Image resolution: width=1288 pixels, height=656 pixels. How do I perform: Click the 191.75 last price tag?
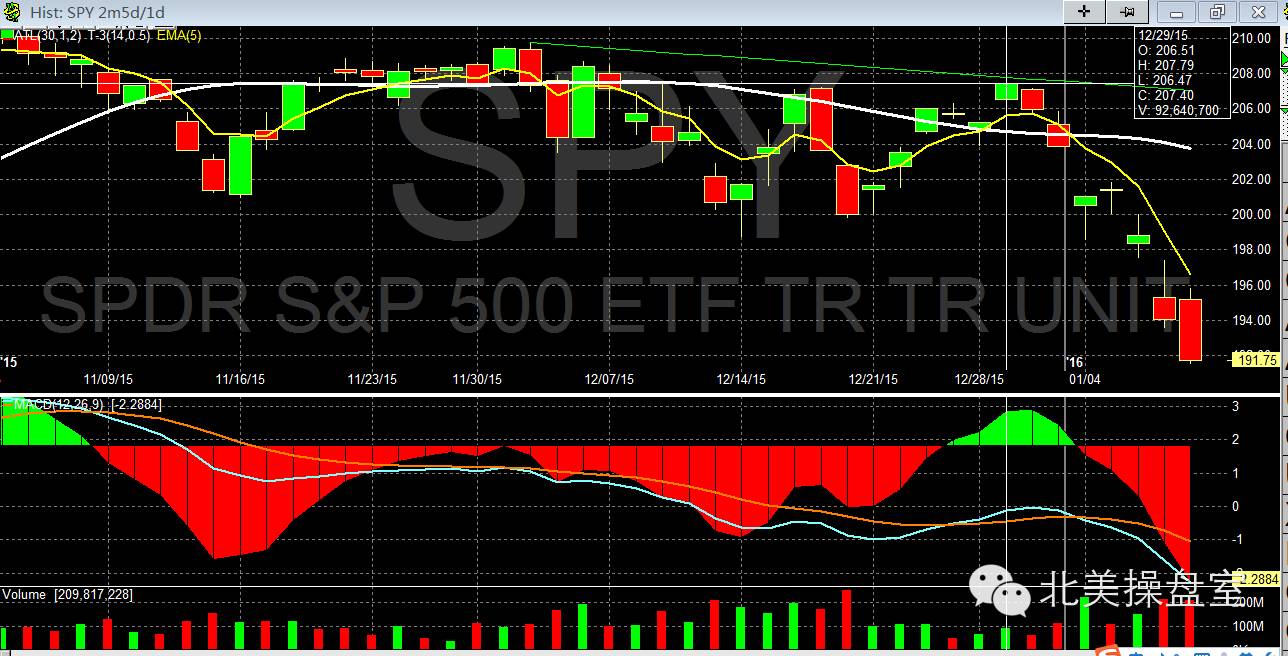point(1258,360)
